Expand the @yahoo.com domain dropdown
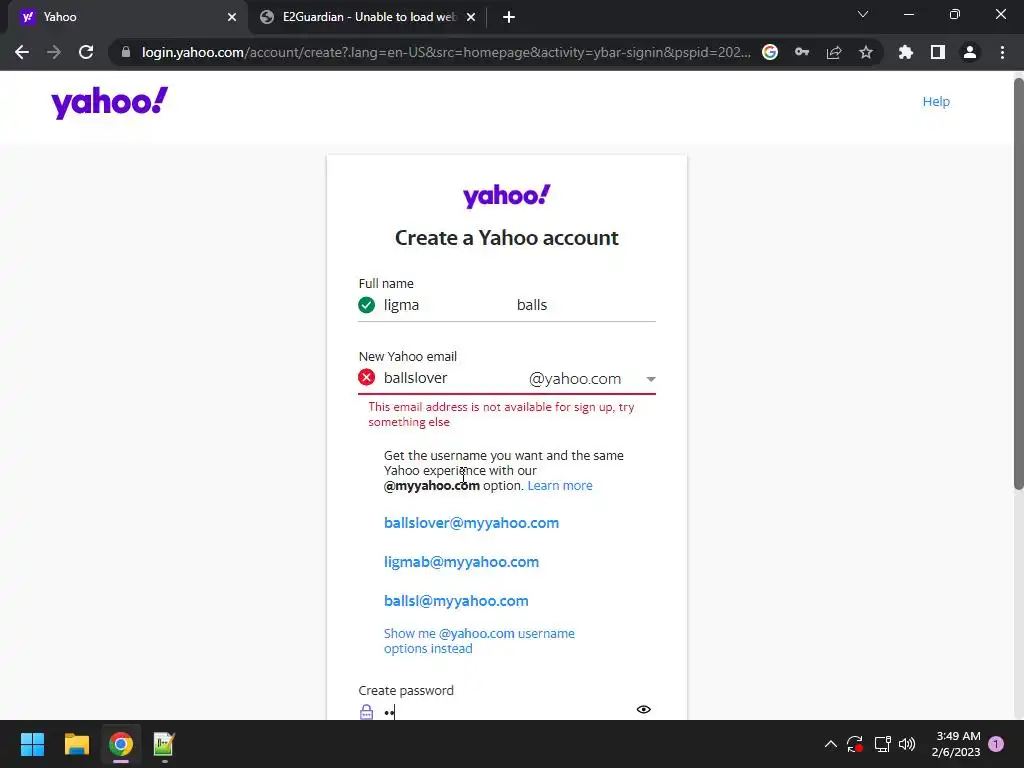The height and width of the screenshot is (768, 1024). coord(592,379)
